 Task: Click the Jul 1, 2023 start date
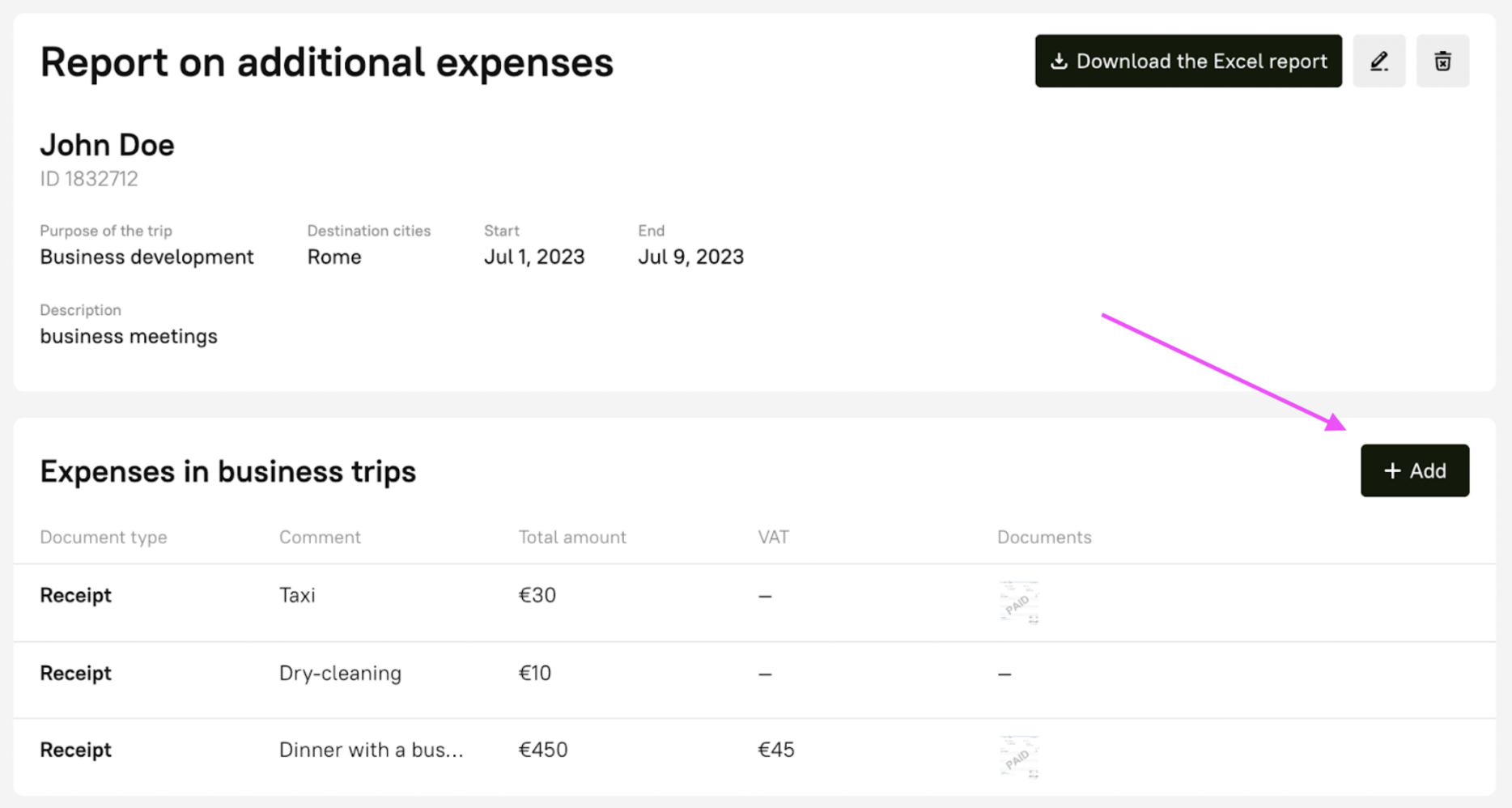click(x=534, y=257)
